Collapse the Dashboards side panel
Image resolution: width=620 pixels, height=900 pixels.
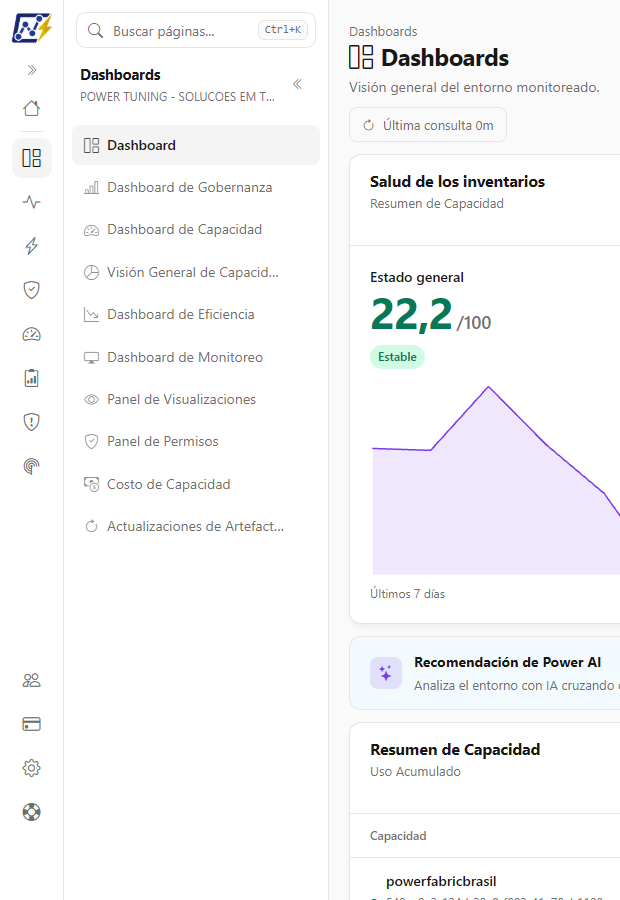coord(297,84)
